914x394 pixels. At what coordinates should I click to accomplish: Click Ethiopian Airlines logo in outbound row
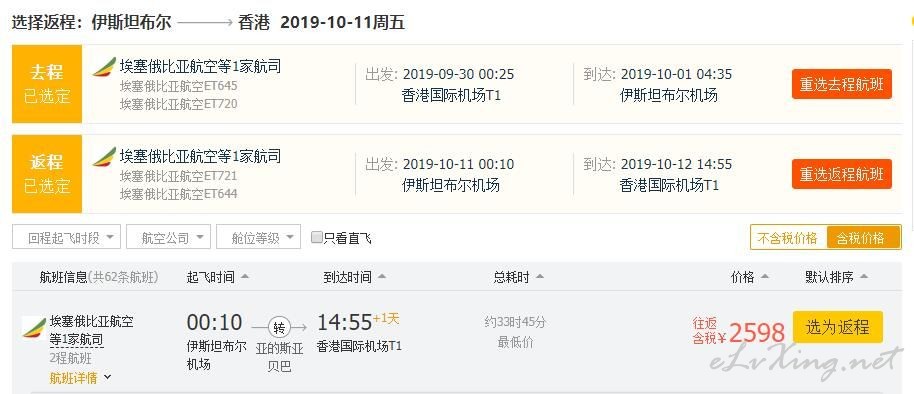104,67
